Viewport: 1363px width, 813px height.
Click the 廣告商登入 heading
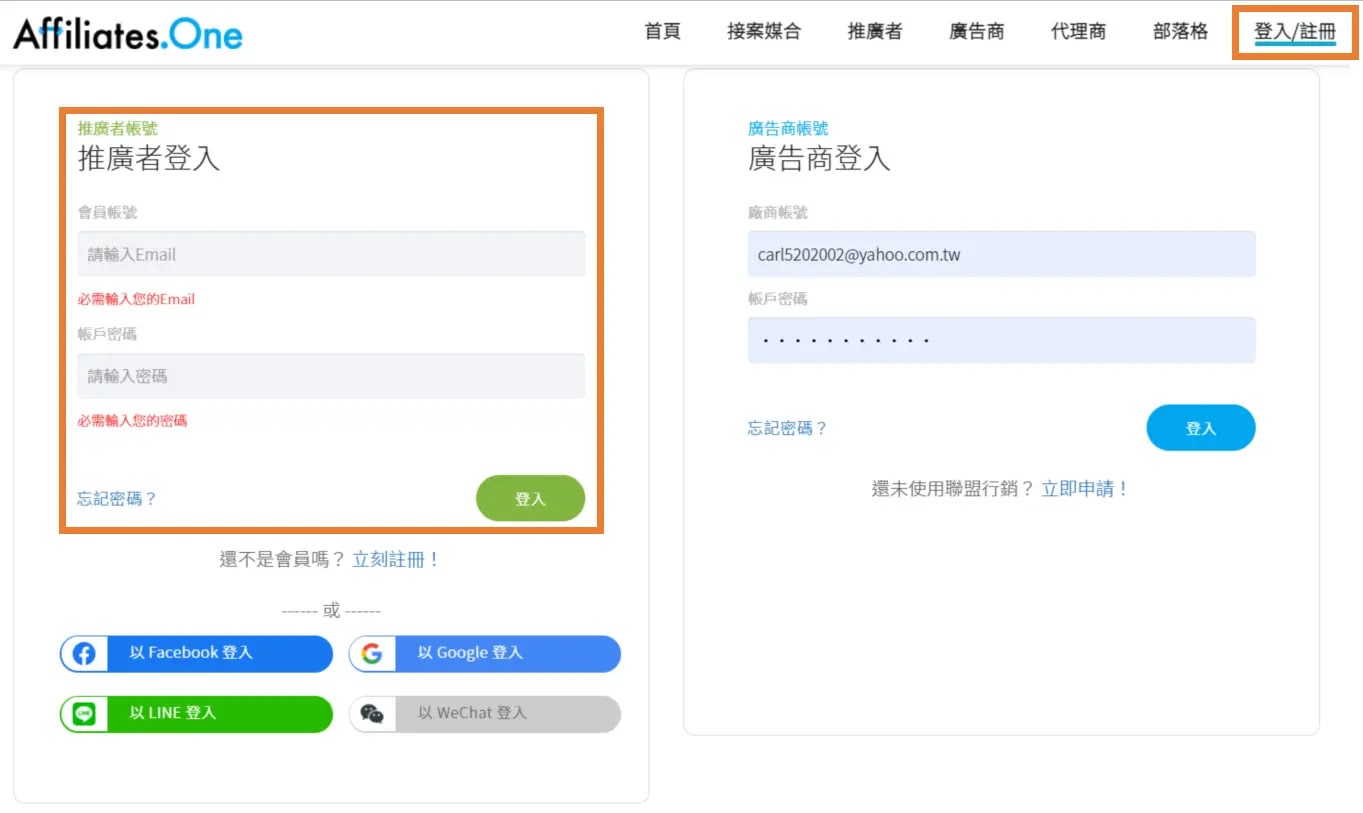(818, 158)
